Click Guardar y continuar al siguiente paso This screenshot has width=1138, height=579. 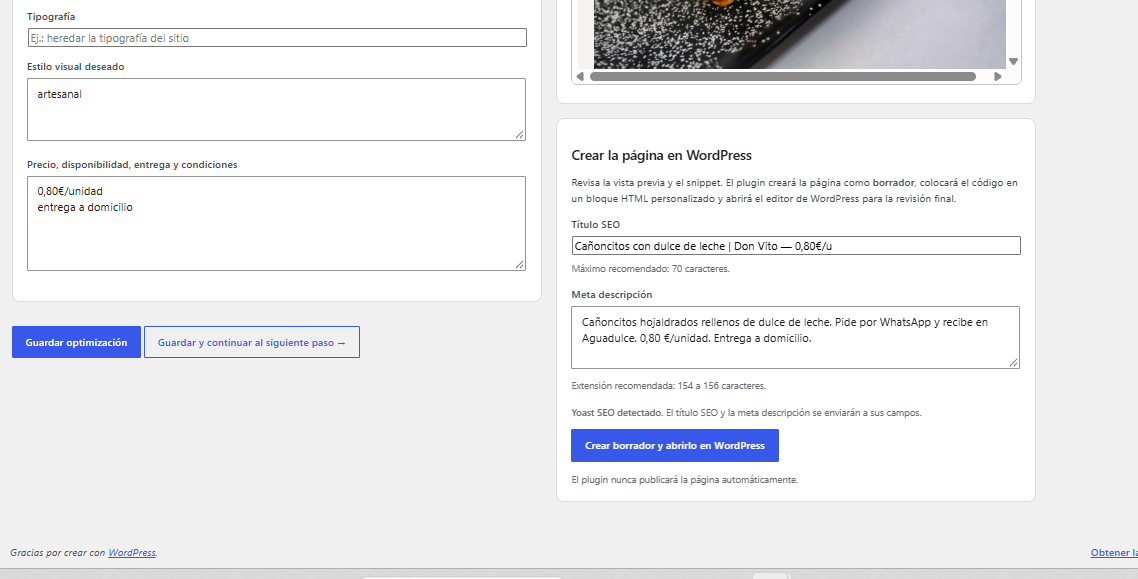pyautogui.click(x=252, y=342)
